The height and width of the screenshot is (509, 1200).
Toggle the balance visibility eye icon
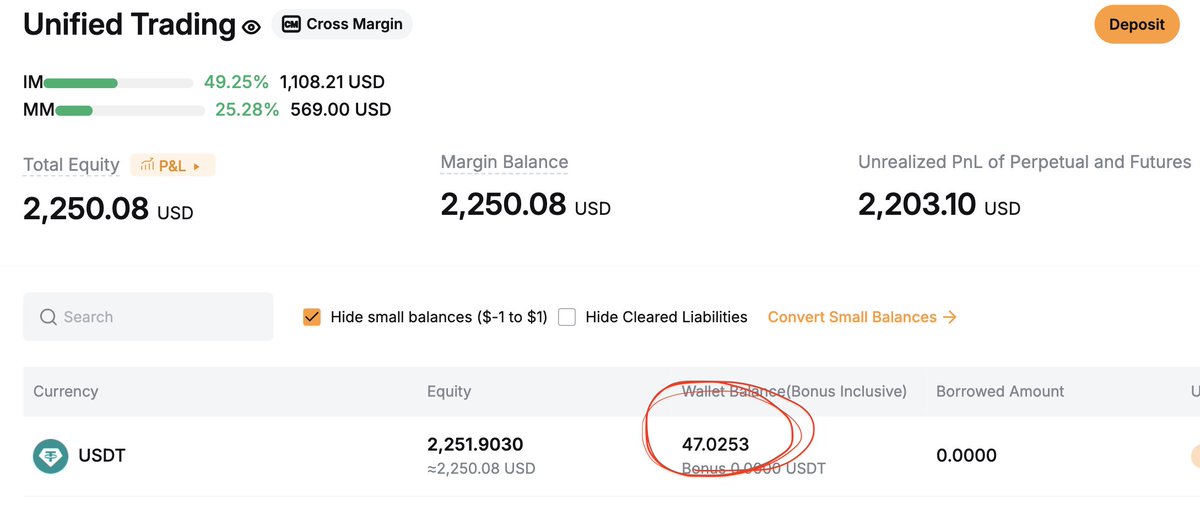point(251,27)
